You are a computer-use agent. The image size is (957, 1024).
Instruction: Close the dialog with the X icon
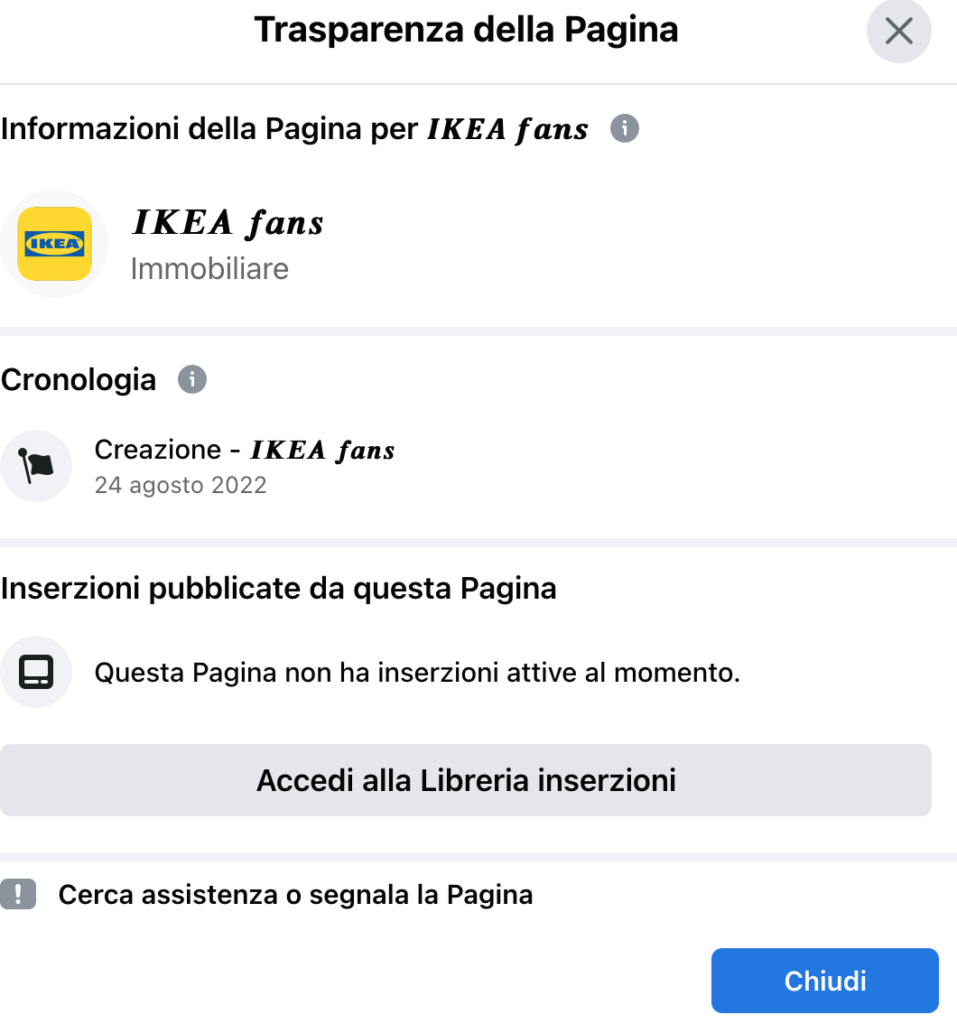point(898,32)
